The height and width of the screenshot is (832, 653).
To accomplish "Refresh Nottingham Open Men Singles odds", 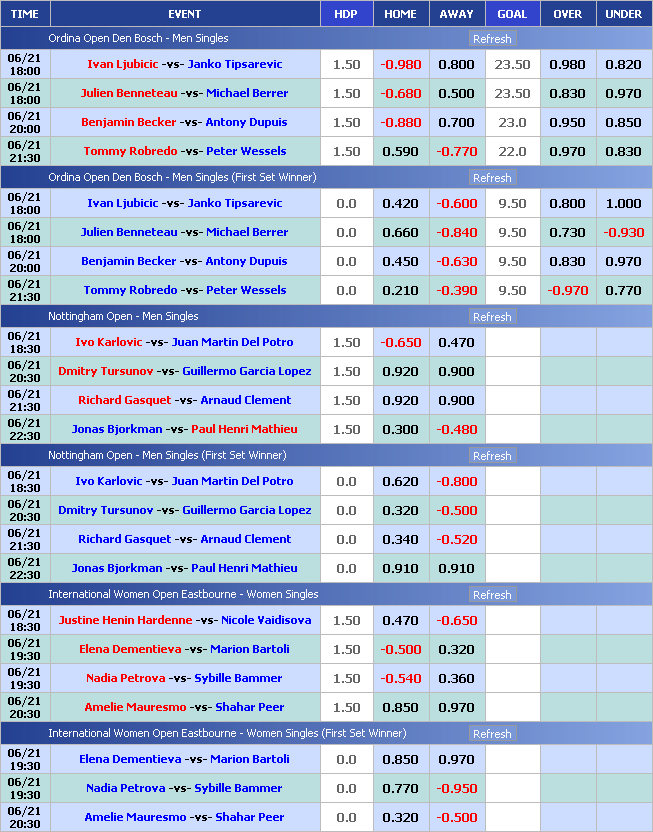I will point(491,317).
